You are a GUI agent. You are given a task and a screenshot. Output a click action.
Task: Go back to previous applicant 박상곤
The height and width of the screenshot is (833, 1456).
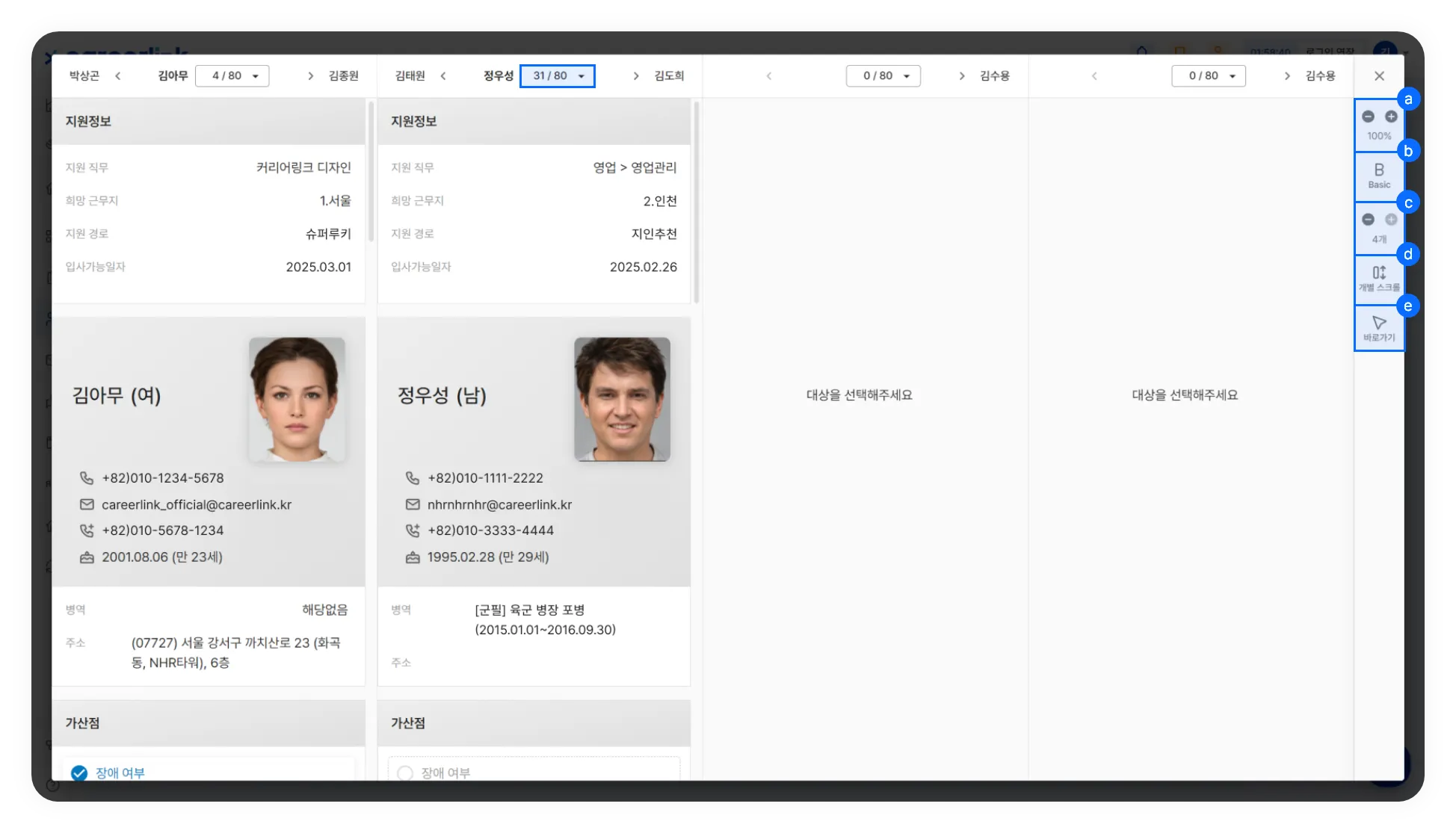click(117, 76)
